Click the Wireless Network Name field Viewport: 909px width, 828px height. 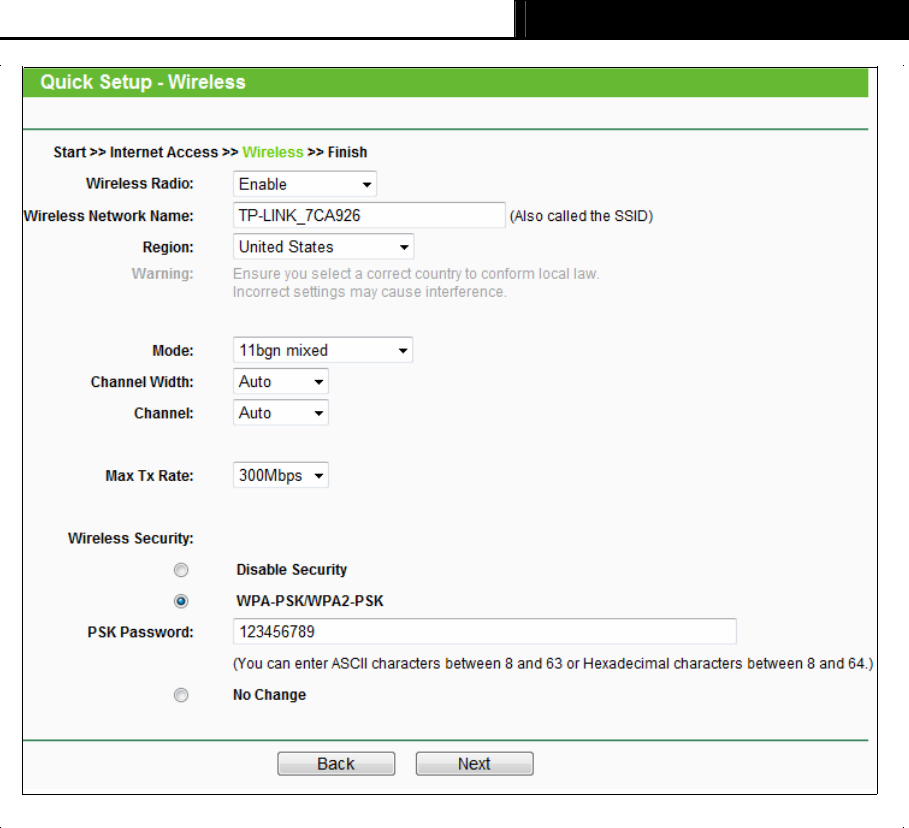pos(369,215)
